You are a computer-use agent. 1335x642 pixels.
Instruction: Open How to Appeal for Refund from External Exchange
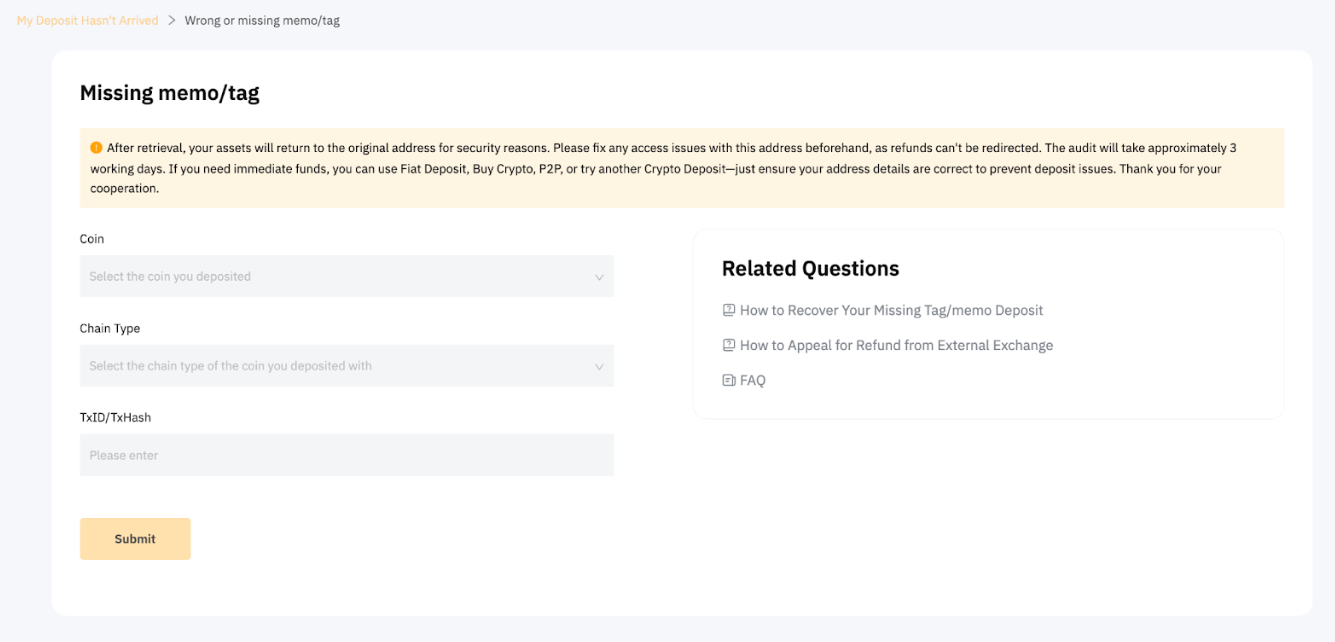(896, 345)
